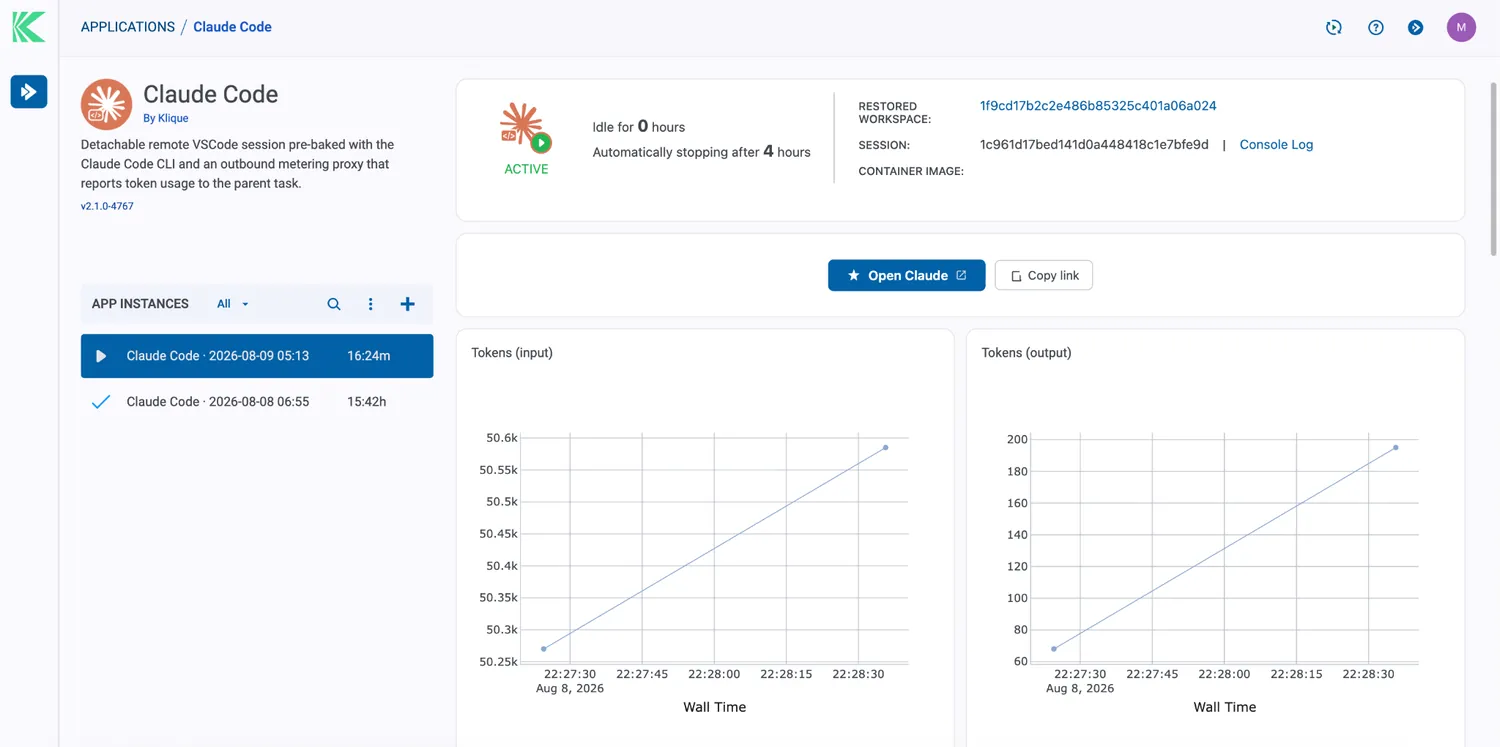Click the 'Automatically stopping after 4 hours' text
The width and height of the screenshot is (1500, 747).
(702, 152)
